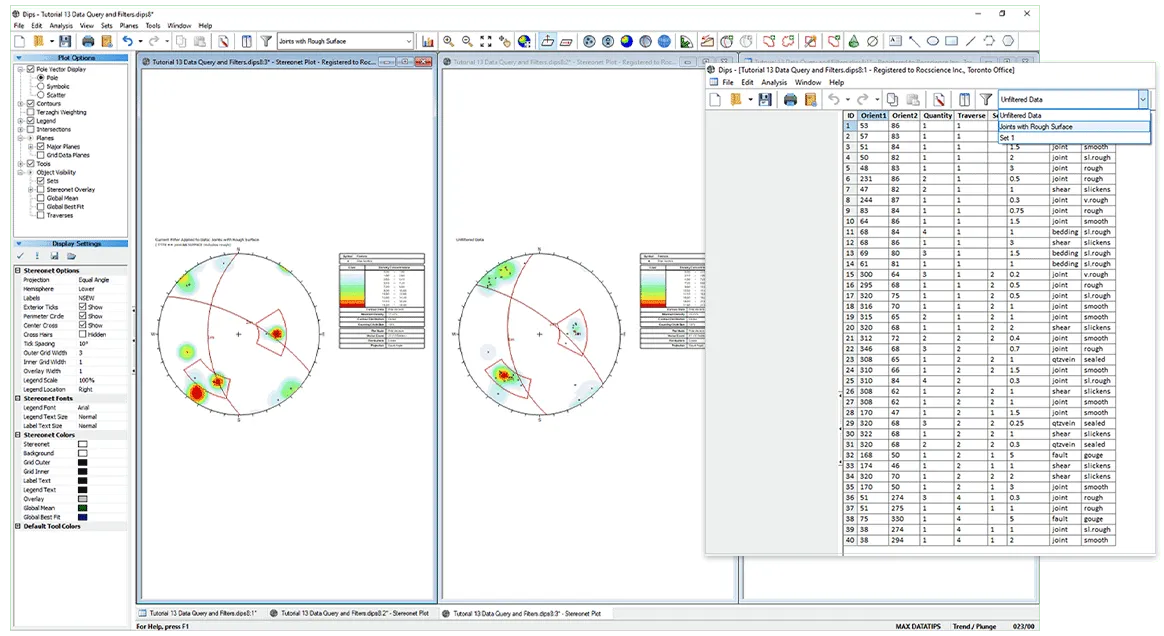
Task: Enable Grid Data Planes checkbox
Action: 41,155
